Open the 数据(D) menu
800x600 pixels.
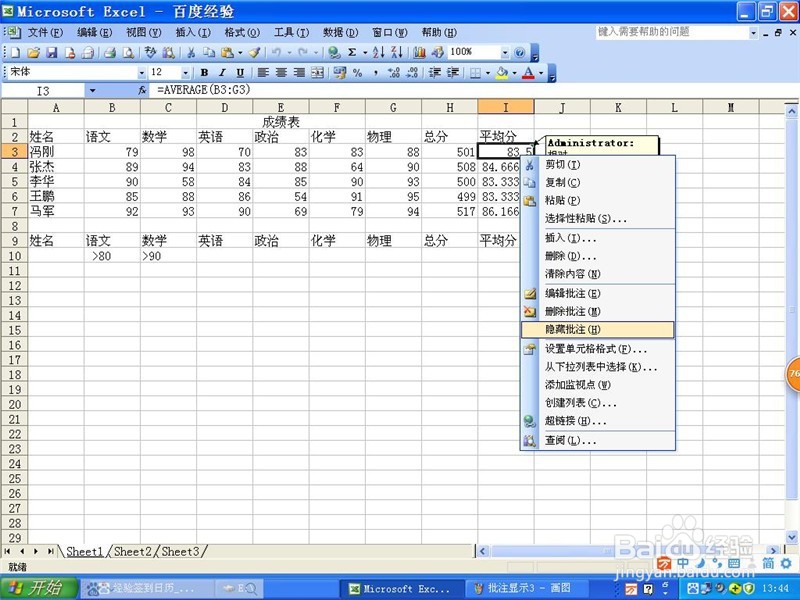point(340,33)
